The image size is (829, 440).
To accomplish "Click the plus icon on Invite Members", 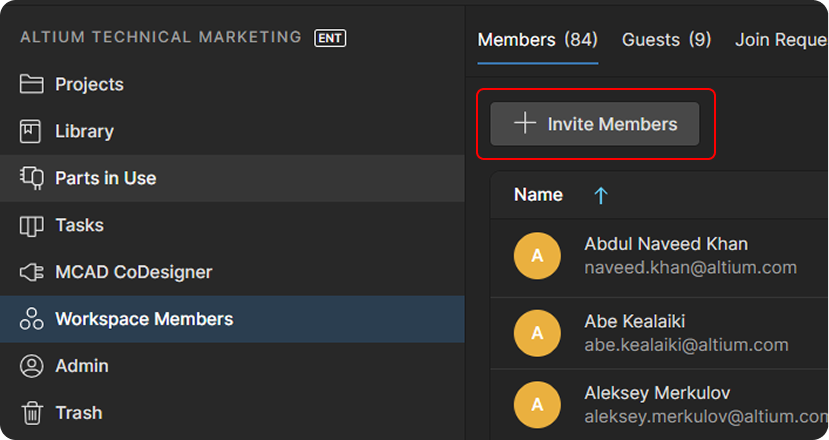I will 524,123.
